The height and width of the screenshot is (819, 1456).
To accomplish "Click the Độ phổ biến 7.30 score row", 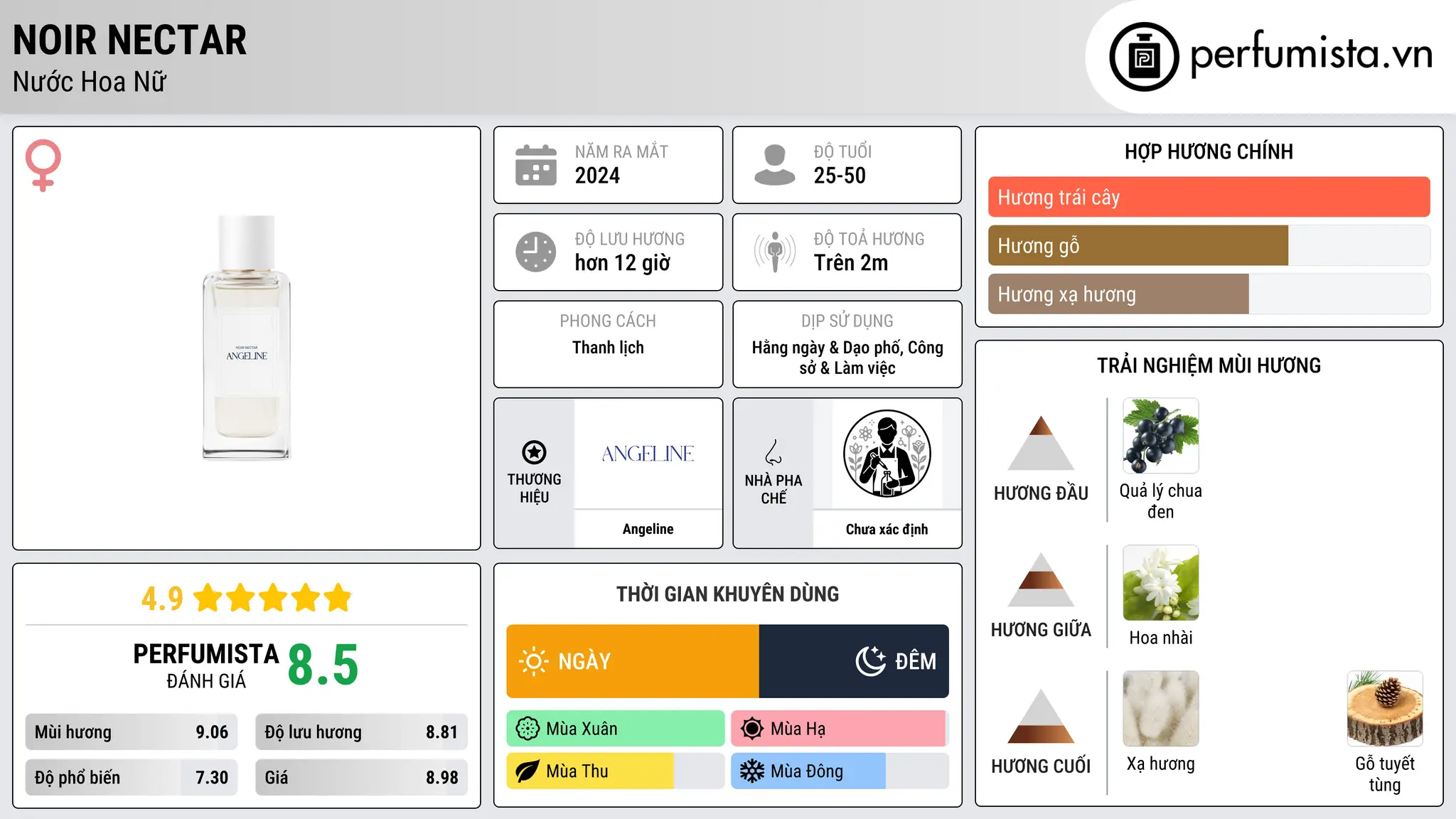I will point(132,778).
